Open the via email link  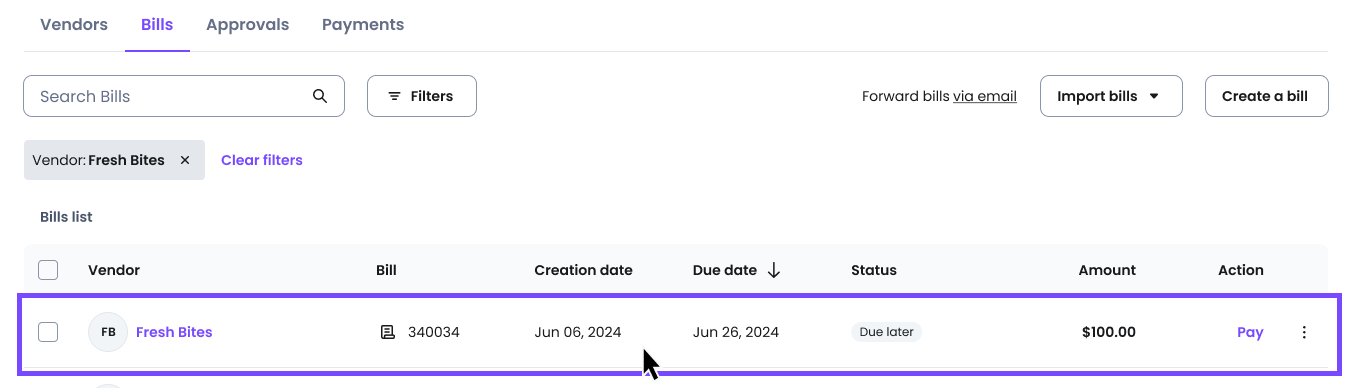point(985,96)
